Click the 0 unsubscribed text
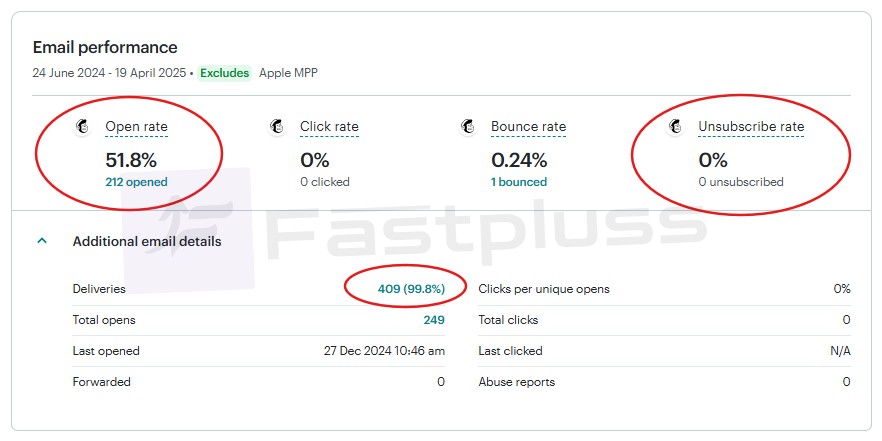The image size is (882, 441). point(740,182)
